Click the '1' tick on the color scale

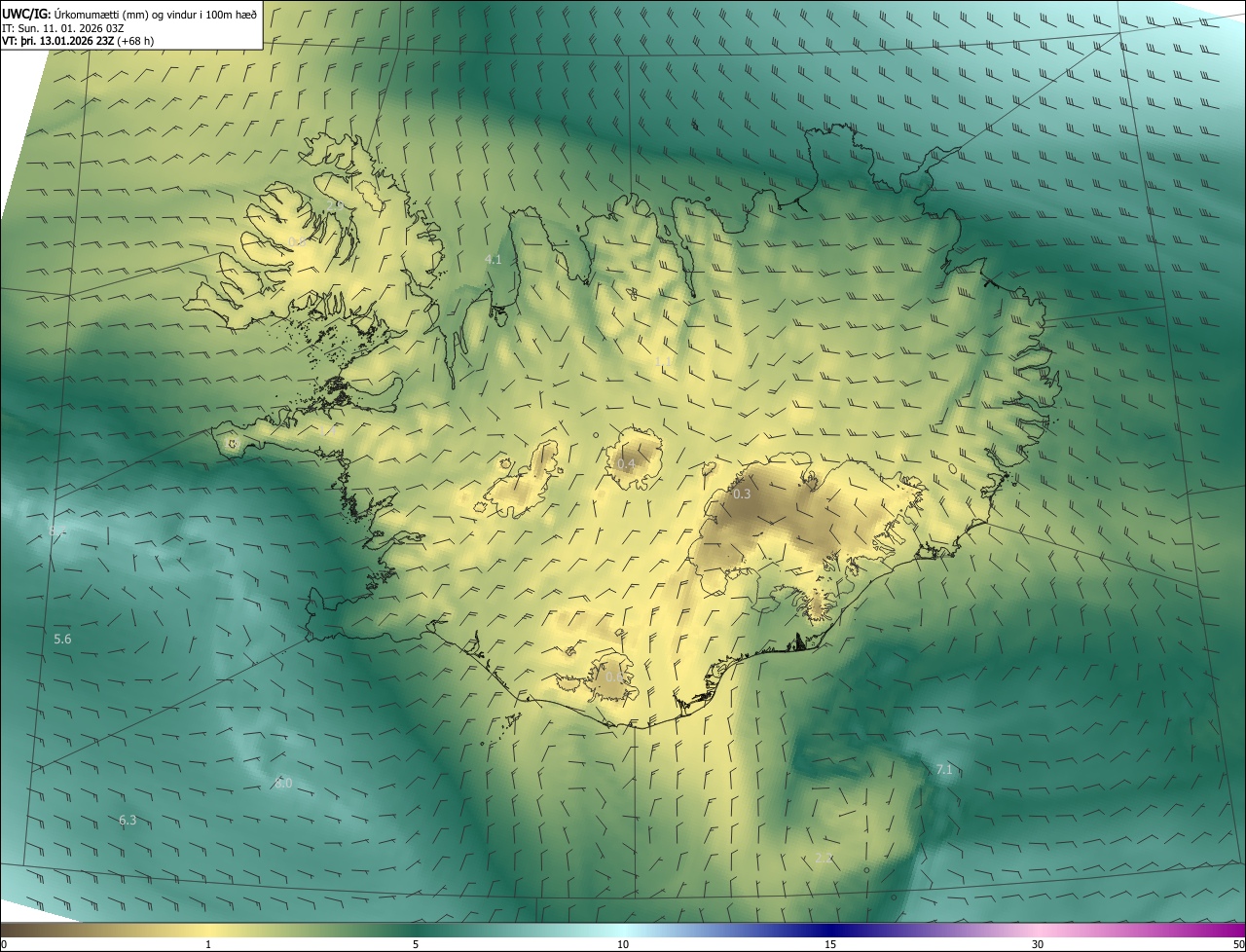[208, 944]
